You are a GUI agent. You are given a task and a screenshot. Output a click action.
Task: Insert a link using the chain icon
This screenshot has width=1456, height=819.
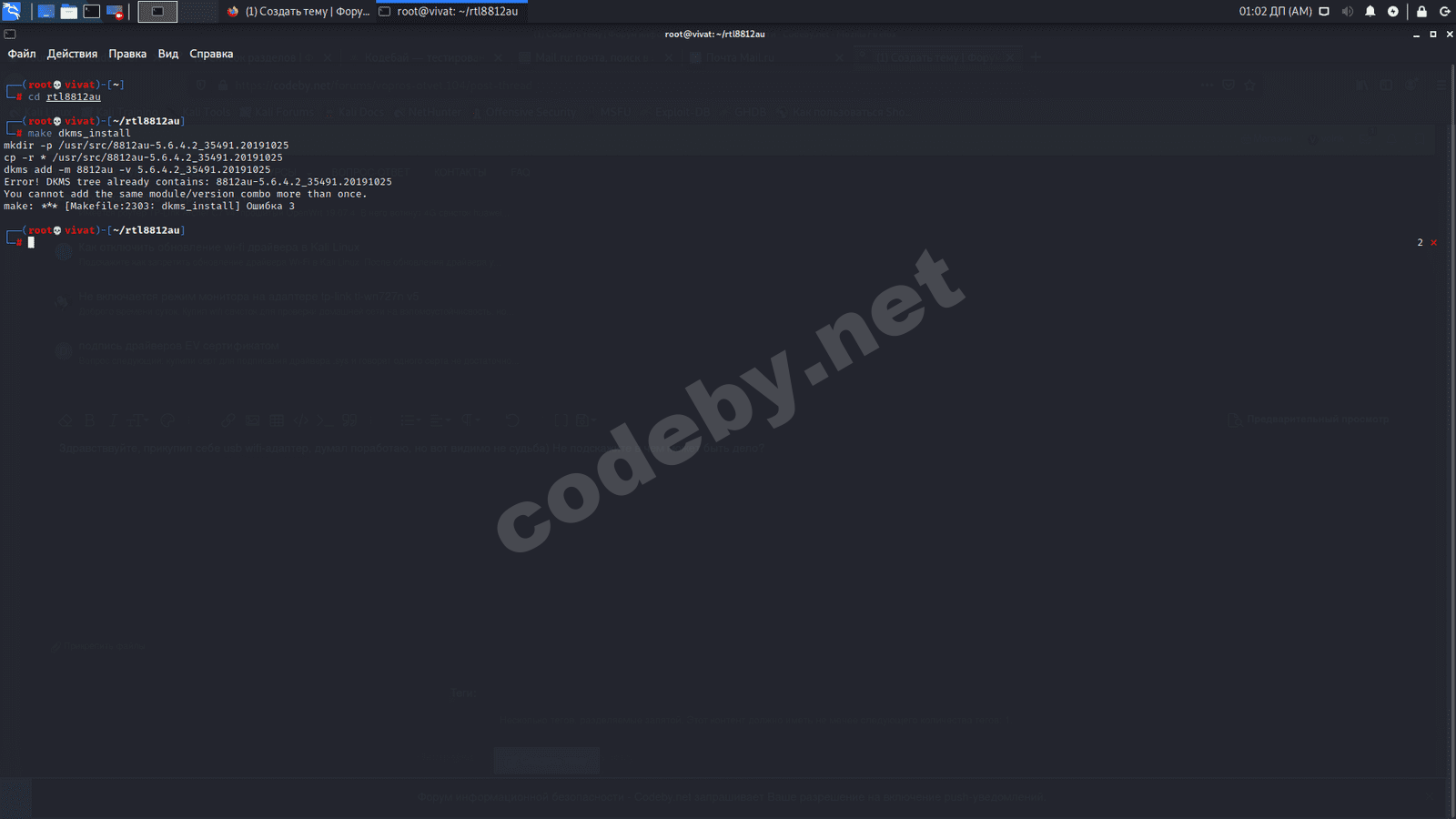tap(228, 420)
